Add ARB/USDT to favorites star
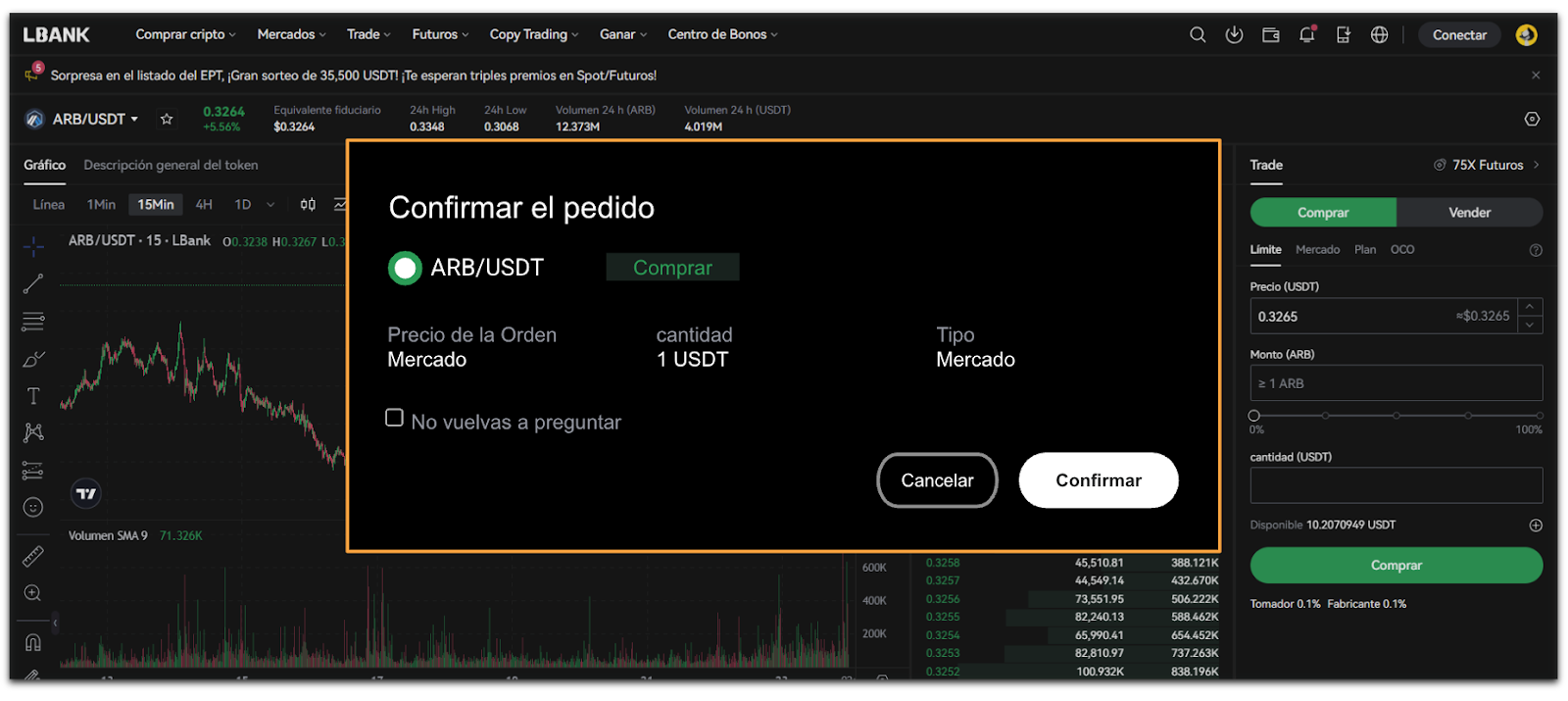 [167, 119]
